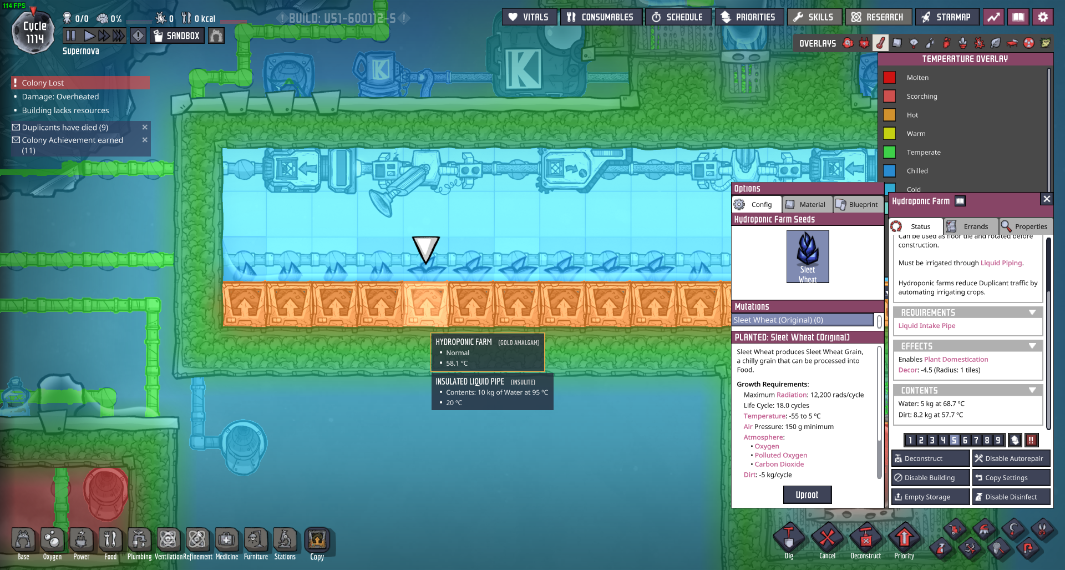This screenshot has height=570, width=1065.
Task: Toggle the Rooms overlay icon
Action: [1012, 43]
